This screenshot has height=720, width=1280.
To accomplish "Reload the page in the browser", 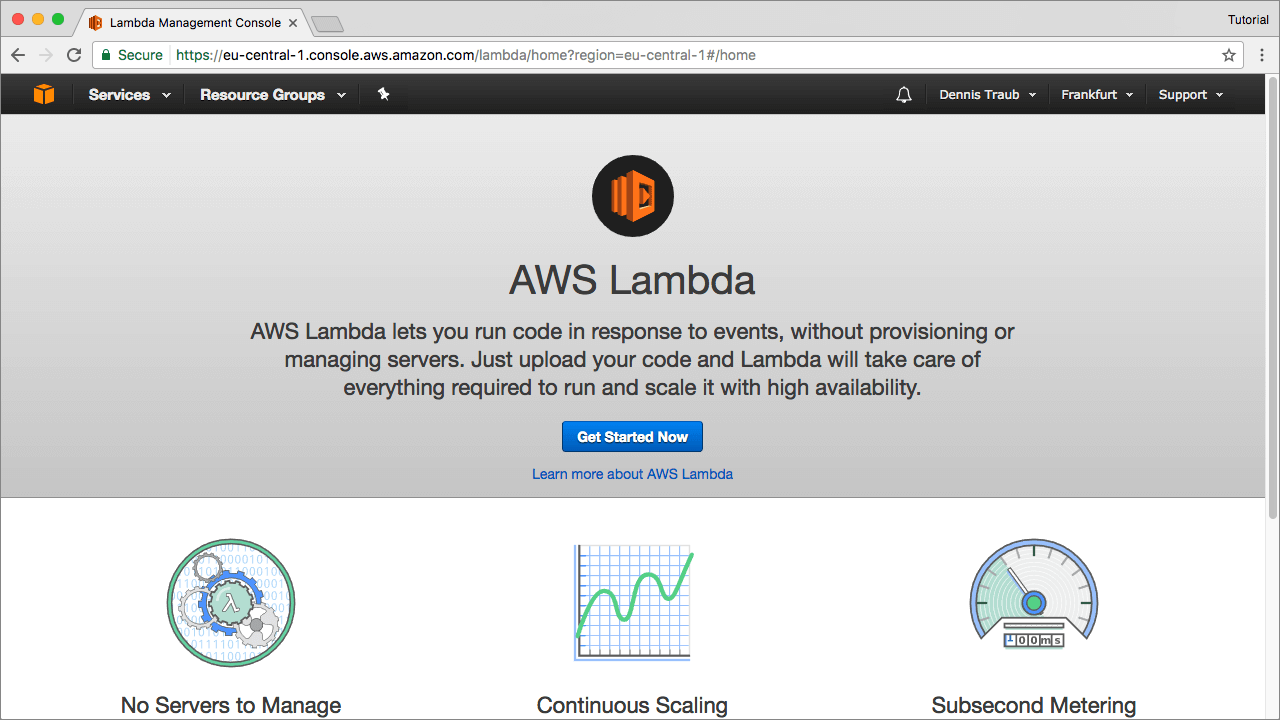I will coord(74,55).
